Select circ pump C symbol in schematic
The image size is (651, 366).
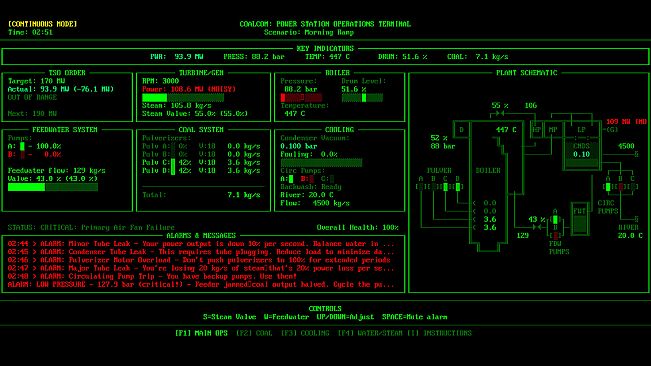pos(632,187)
